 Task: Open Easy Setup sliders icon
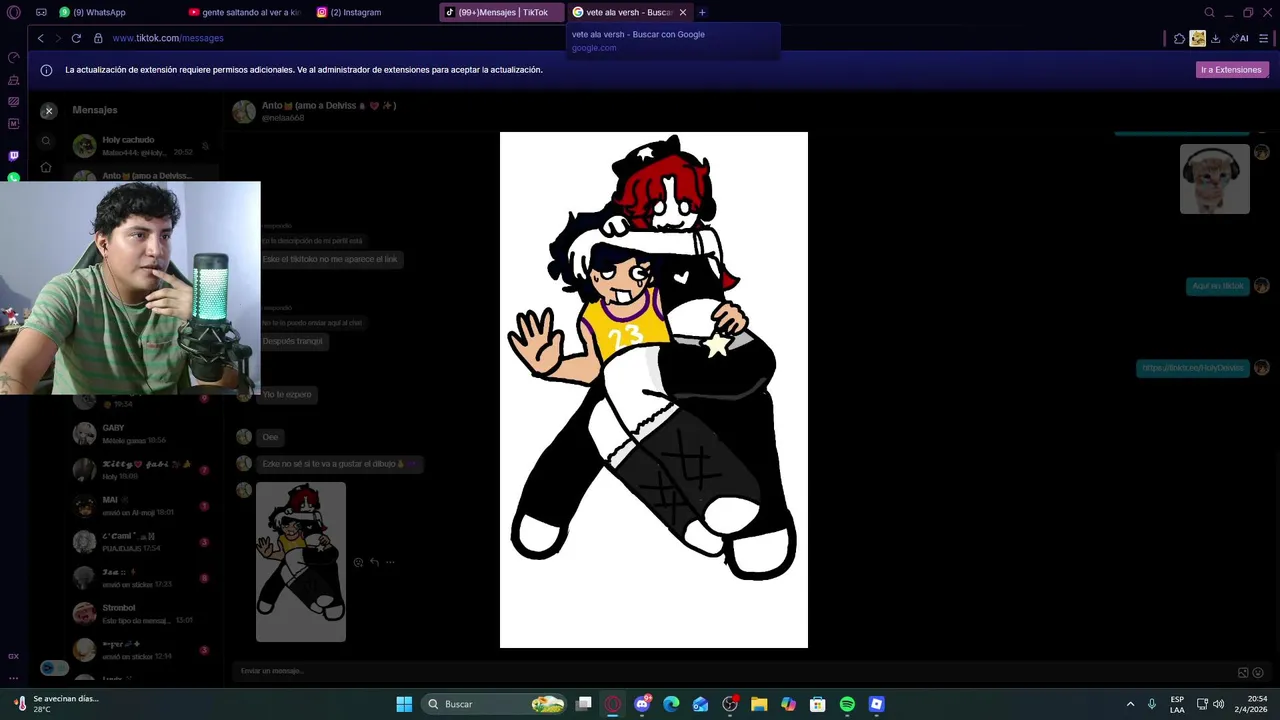click(1264, 39)
